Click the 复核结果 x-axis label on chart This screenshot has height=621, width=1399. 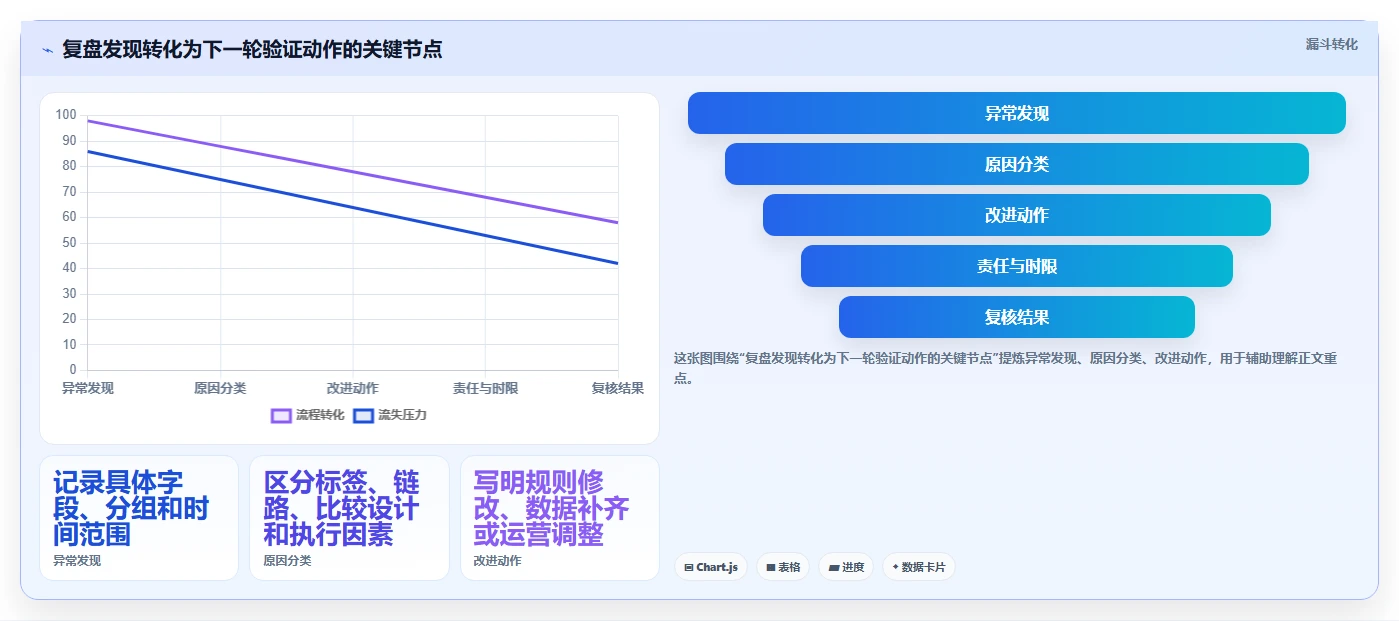(618, 388)
